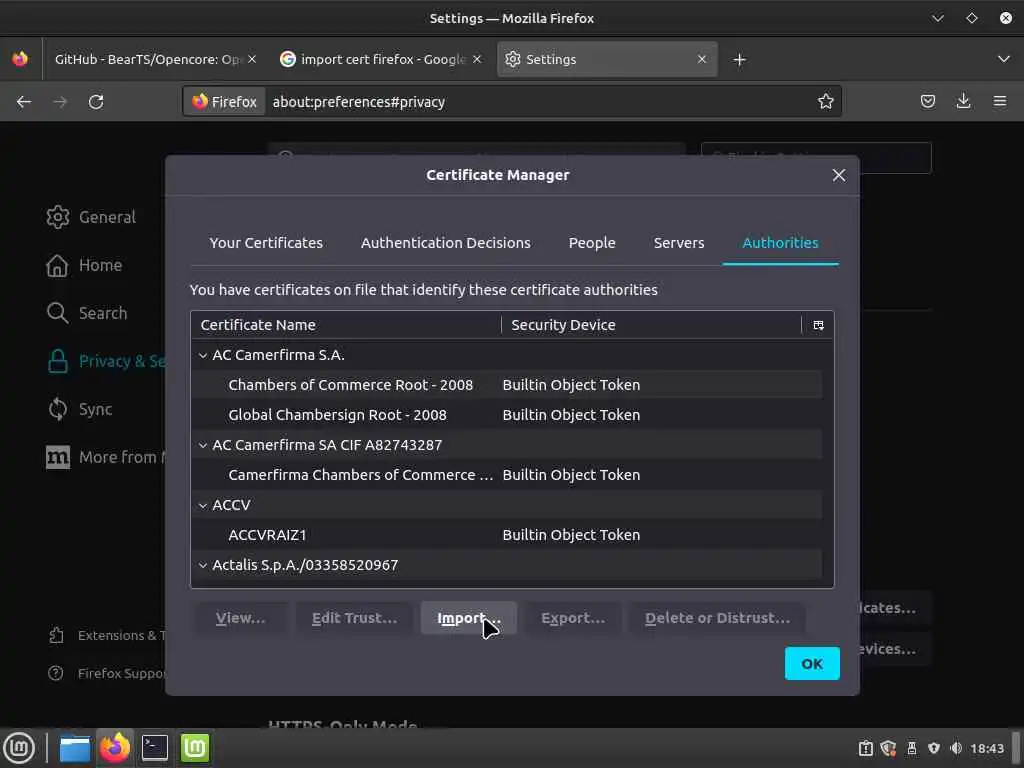Open the Downloads panel icon
The image size is (1024, 768).
tap(963, 101)
